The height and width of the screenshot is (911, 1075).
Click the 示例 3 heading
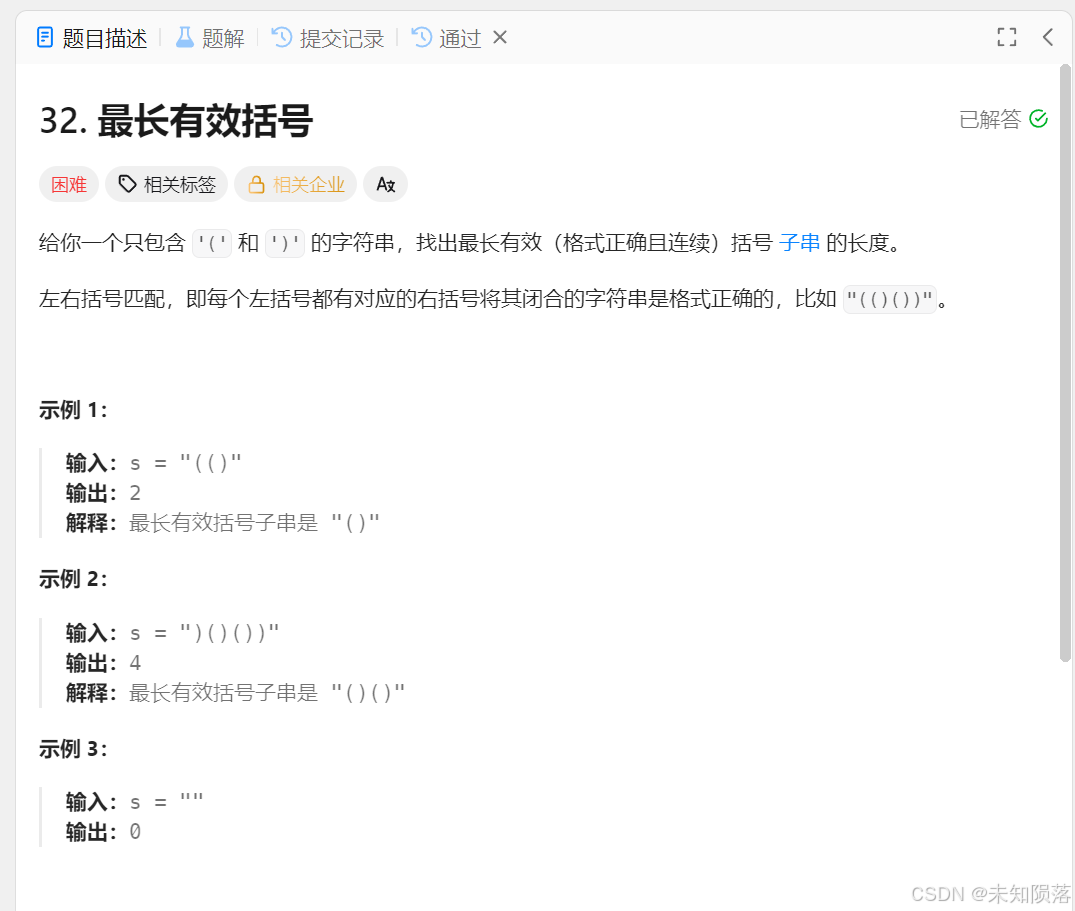(x=73, y=749)
